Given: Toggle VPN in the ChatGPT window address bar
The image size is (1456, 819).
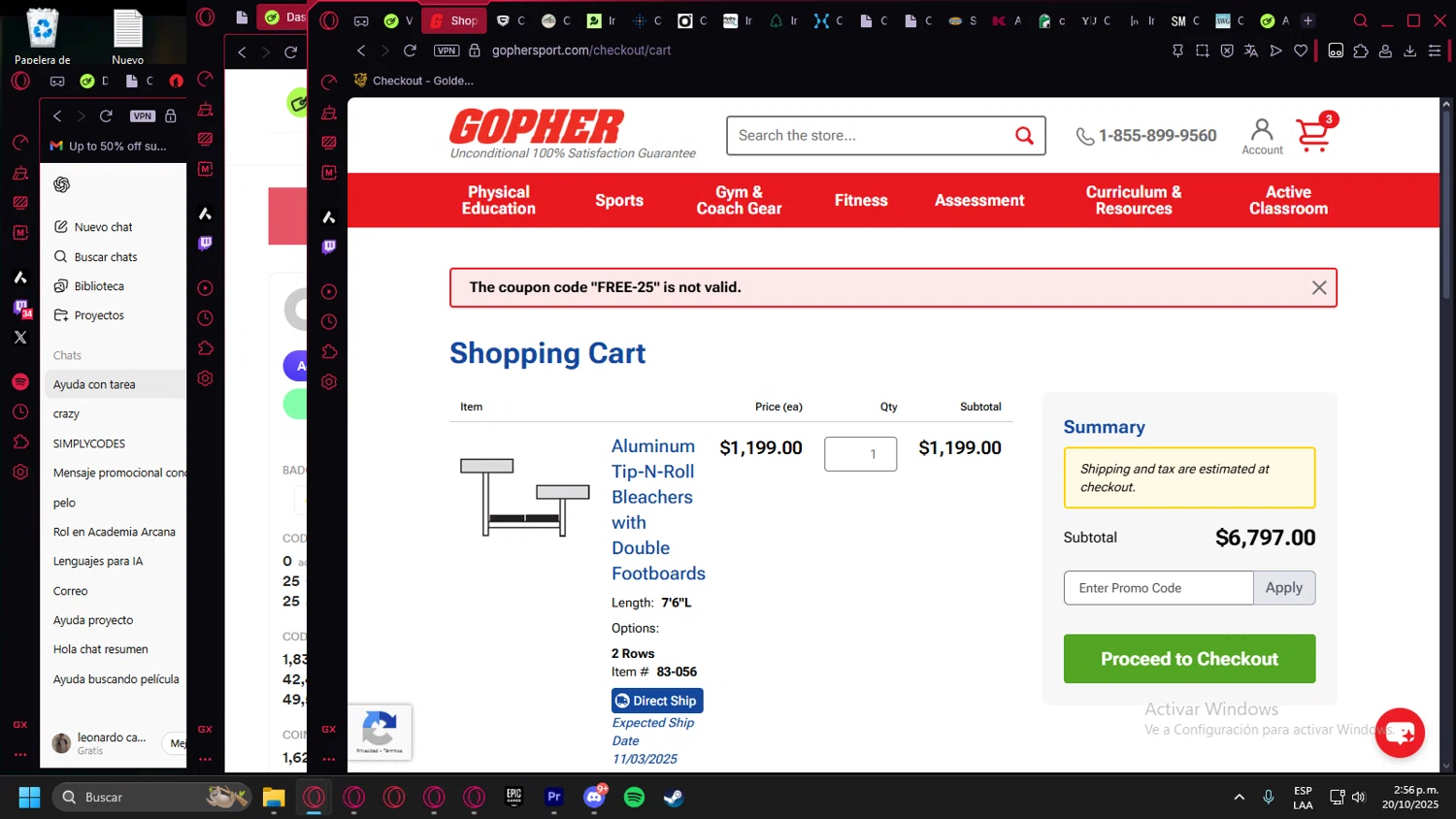Looking at the screenshot, I should coord(143,115).
